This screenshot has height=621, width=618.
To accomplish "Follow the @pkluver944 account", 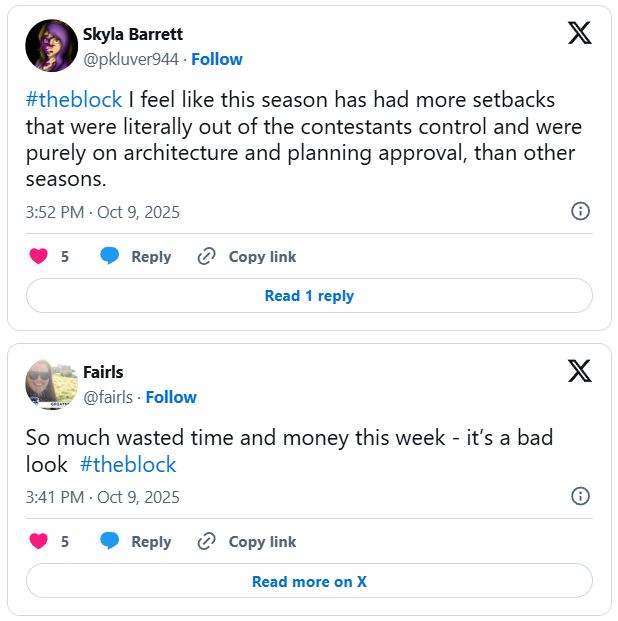I will point(217,59).
